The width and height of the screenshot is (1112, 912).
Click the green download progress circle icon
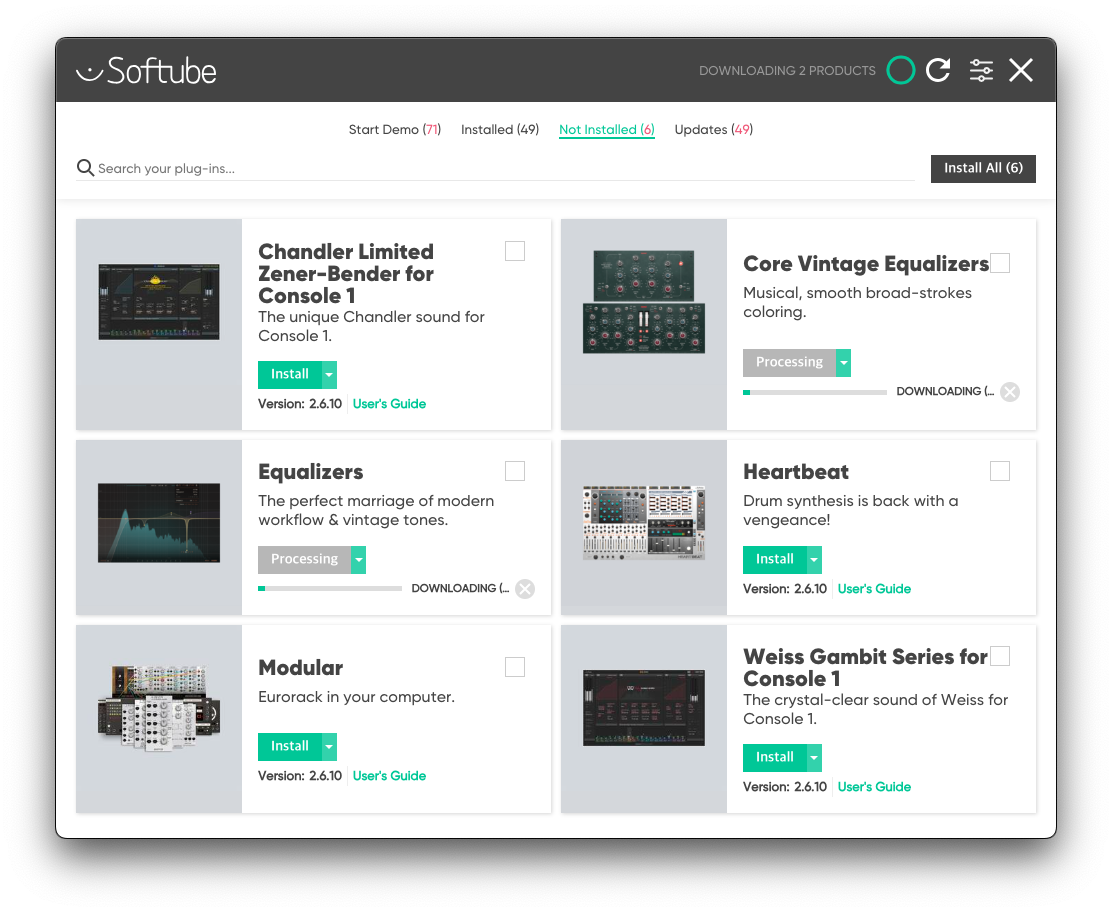click(x=901, y=70)
